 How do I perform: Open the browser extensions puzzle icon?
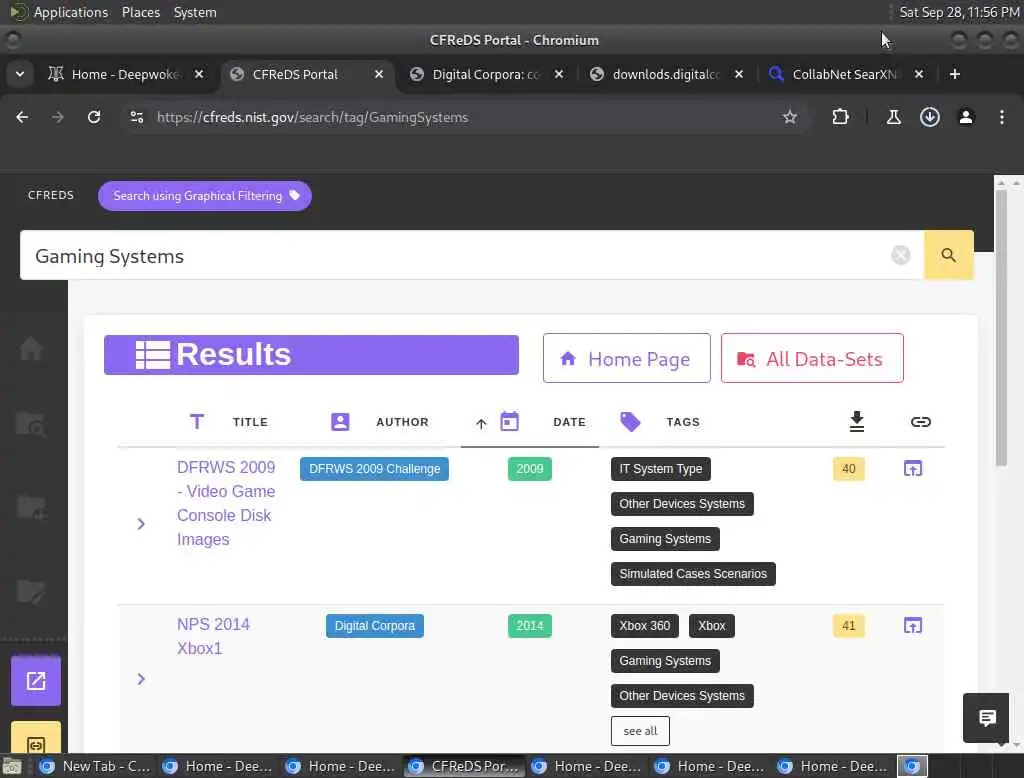click(840, 117)
